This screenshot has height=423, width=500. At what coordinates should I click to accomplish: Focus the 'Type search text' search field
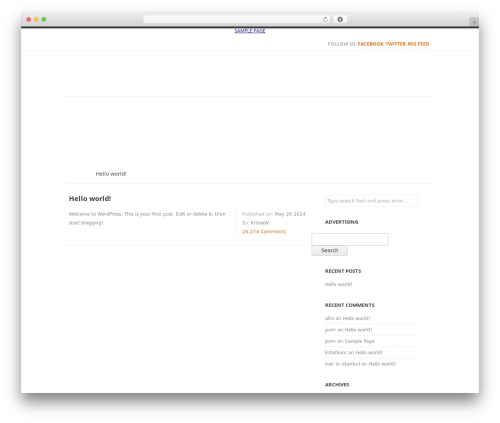click(x=372, y=201)
